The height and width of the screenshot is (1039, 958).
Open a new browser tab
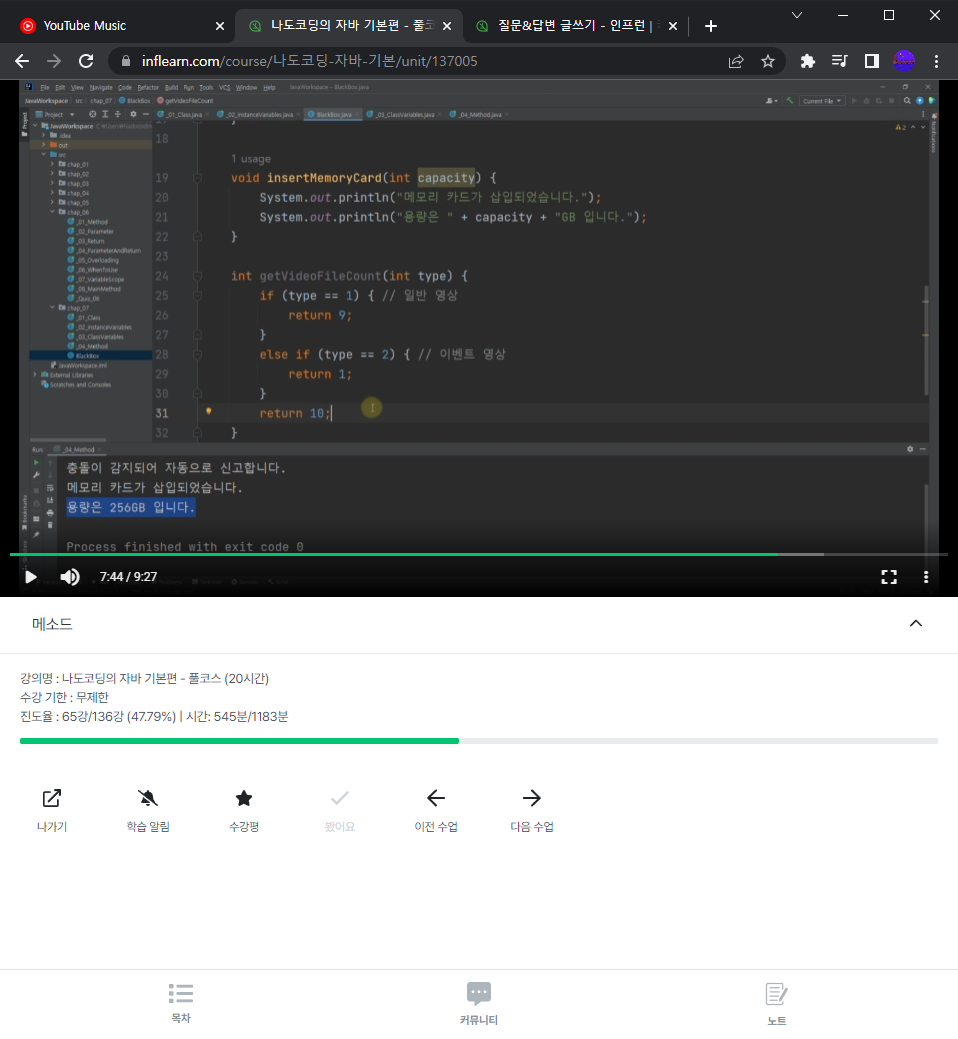coord(711,26)
